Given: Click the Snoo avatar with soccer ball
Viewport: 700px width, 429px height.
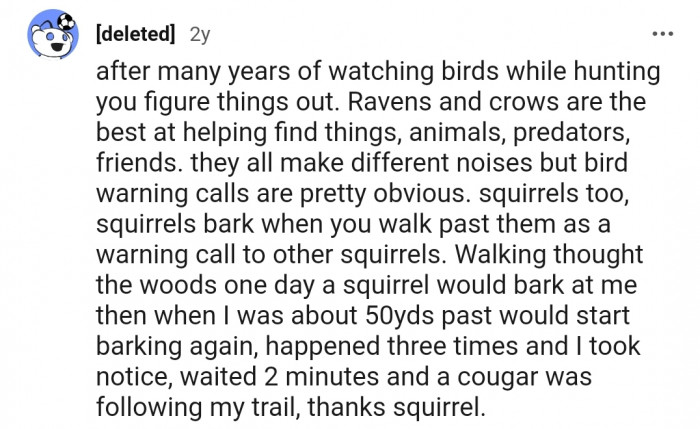Looking at the screenshot, I should [x=53, y=34].
